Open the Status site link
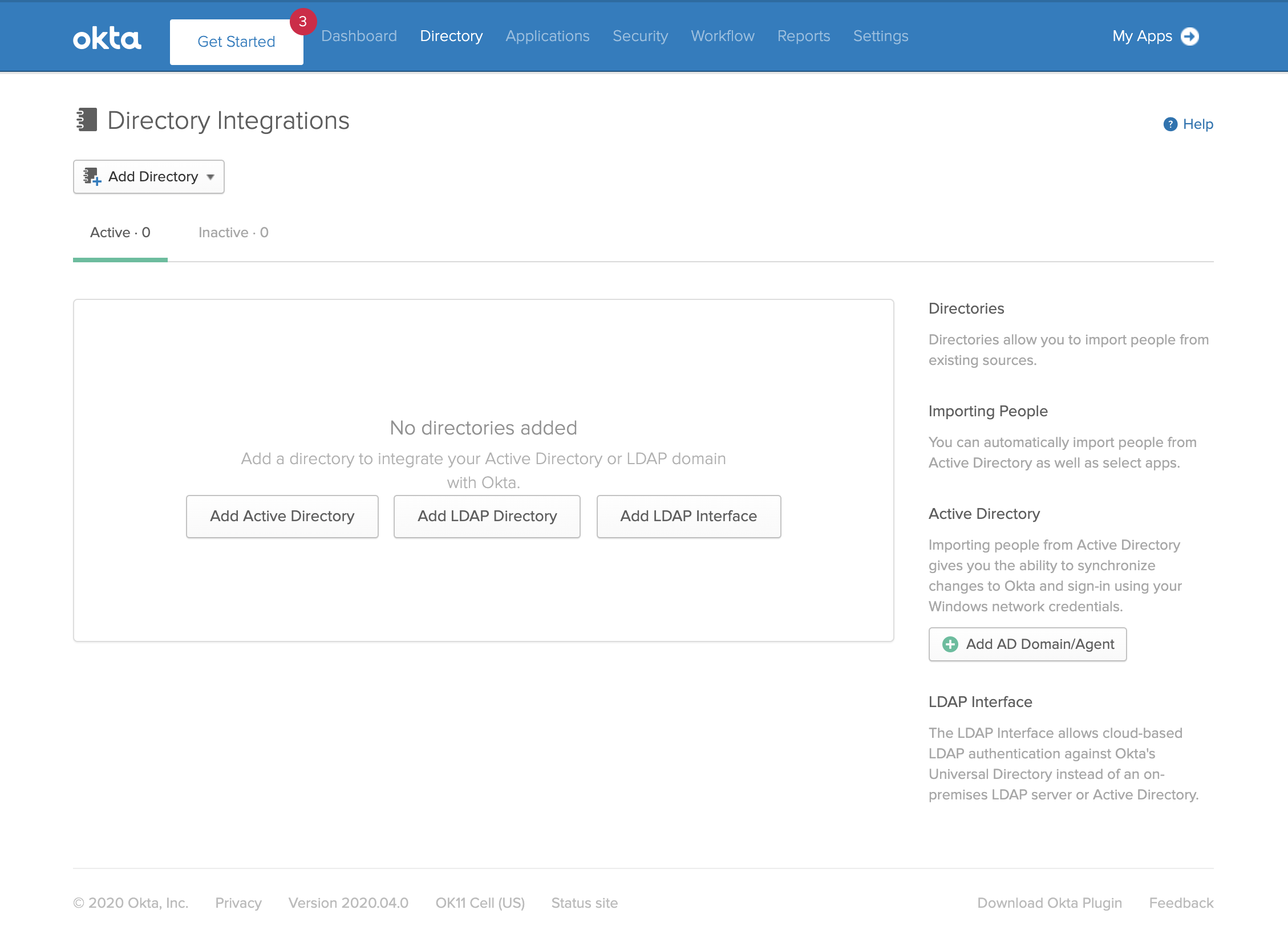This screenshot has width=1288, height=926. [x=585, y=903]
